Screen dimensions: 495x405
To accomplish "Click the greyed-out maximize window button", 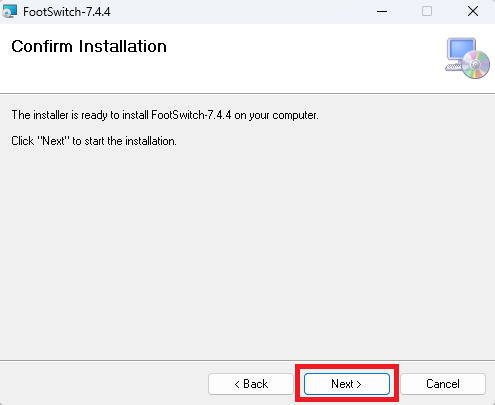I will pos(427,12).
